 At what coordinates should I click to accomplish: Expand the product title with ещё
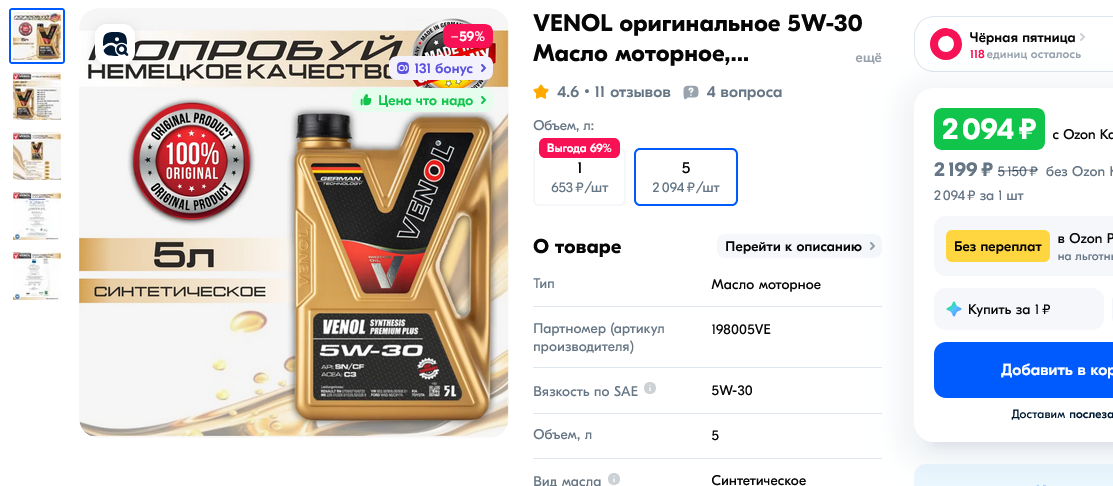coord(868,59)
